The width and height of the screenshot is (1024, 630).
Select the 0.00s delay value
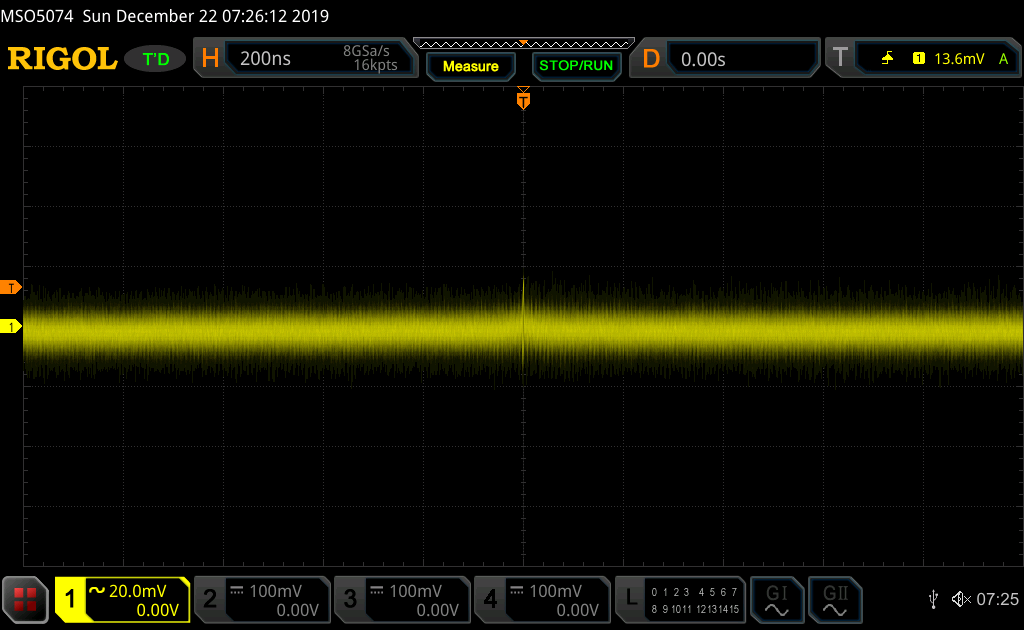pyautogui.click(x=703, y=59)
